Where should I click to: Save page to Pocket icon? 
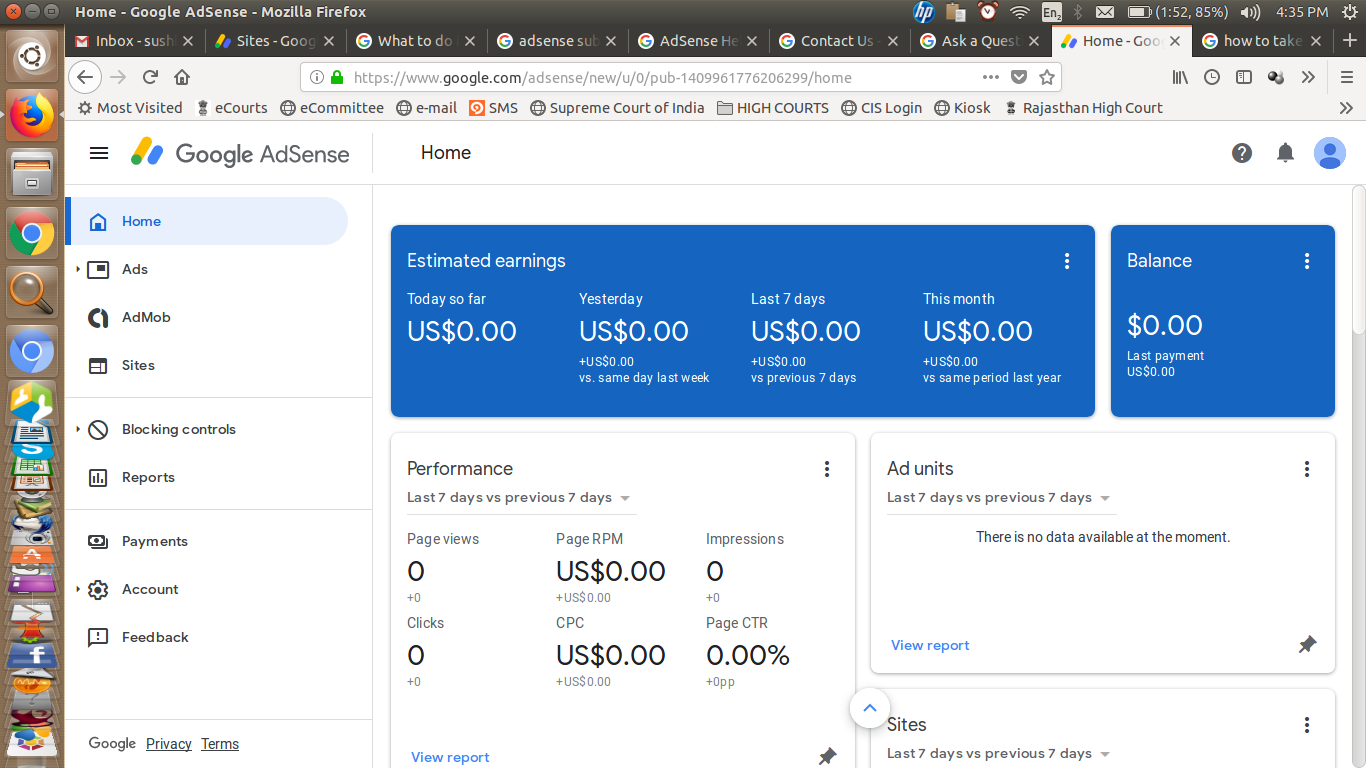pyautogui.click(x=1019, y=77)
